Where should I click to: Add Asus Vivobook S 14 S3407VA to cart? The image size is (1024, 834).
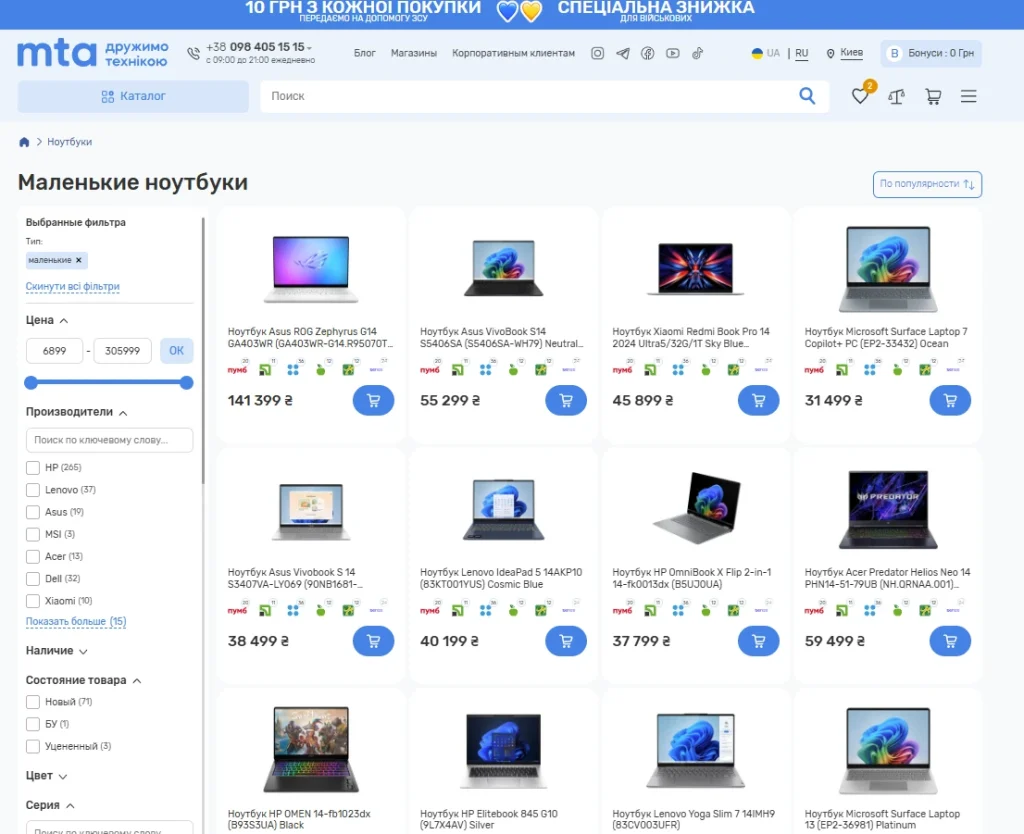coord(374,641)
